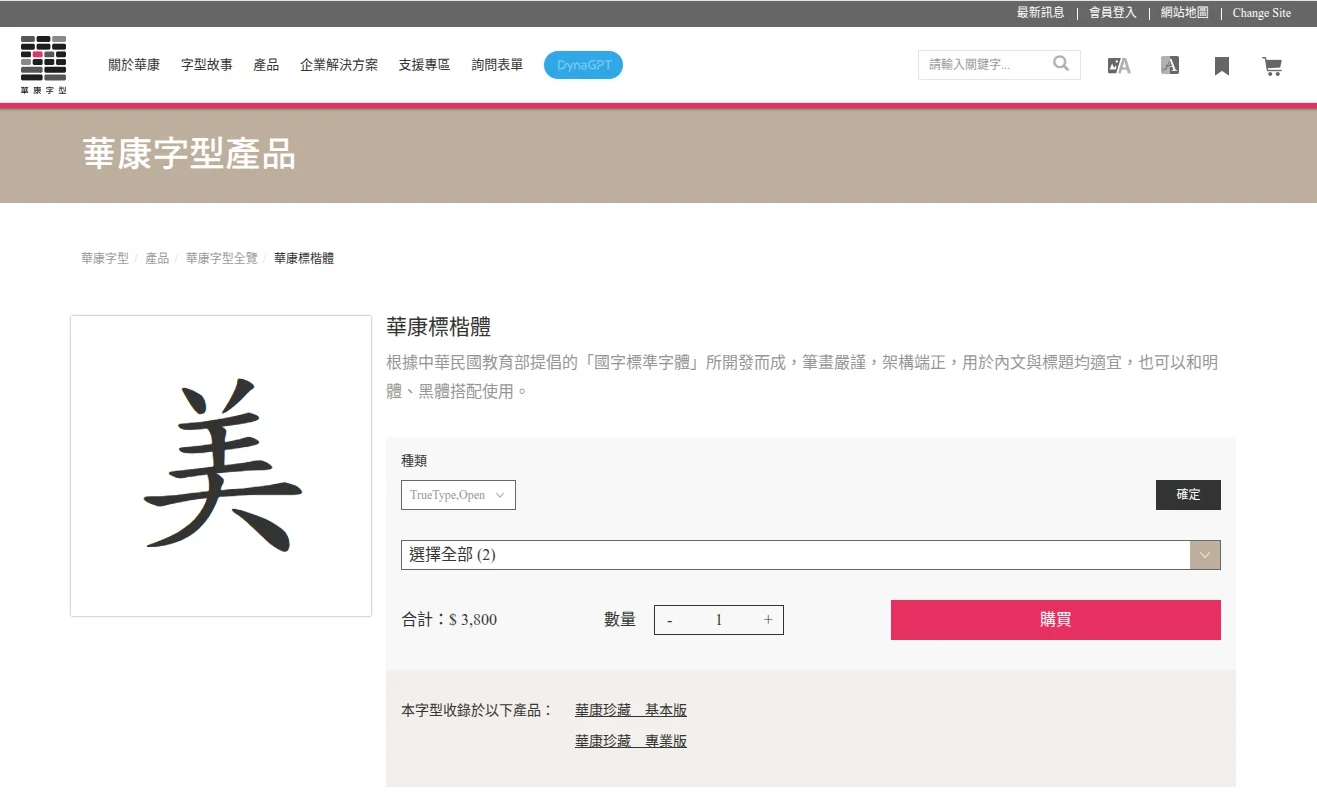Screen dimensions: 1317x808
Task: Click the DynaGPT button
Action: click(583, 65)
